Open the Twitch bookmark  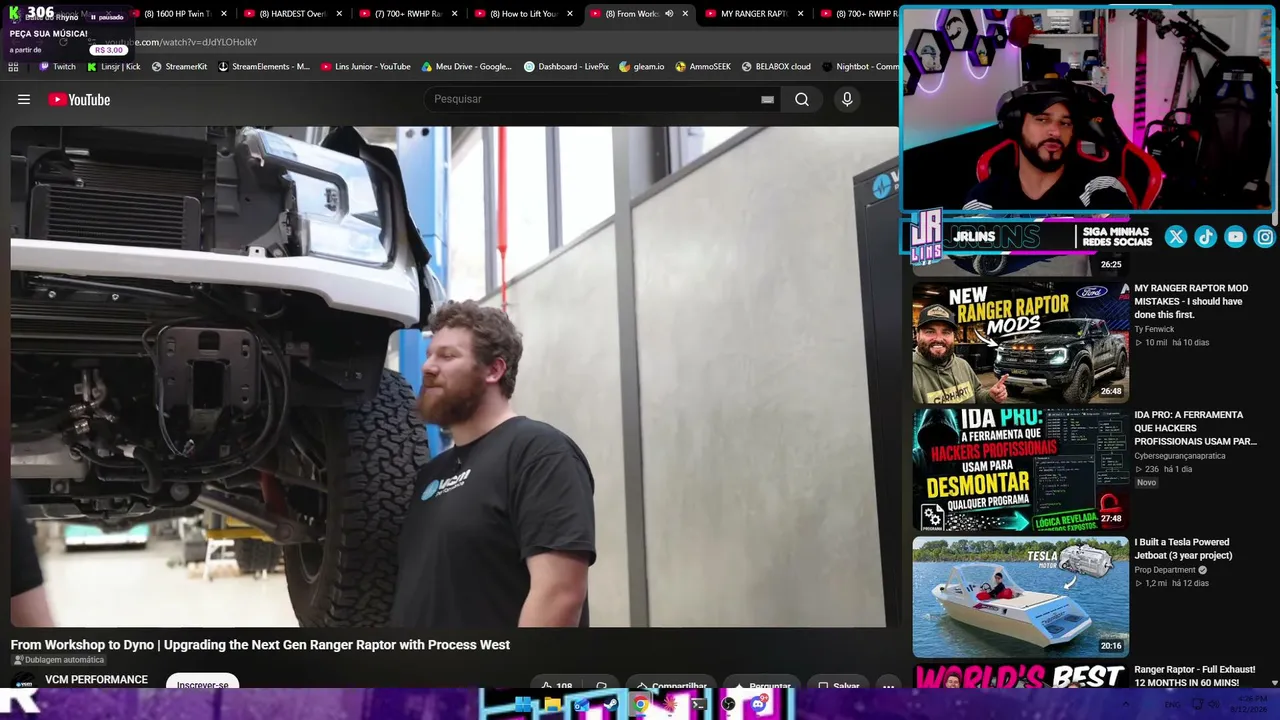tap(57, 67)
